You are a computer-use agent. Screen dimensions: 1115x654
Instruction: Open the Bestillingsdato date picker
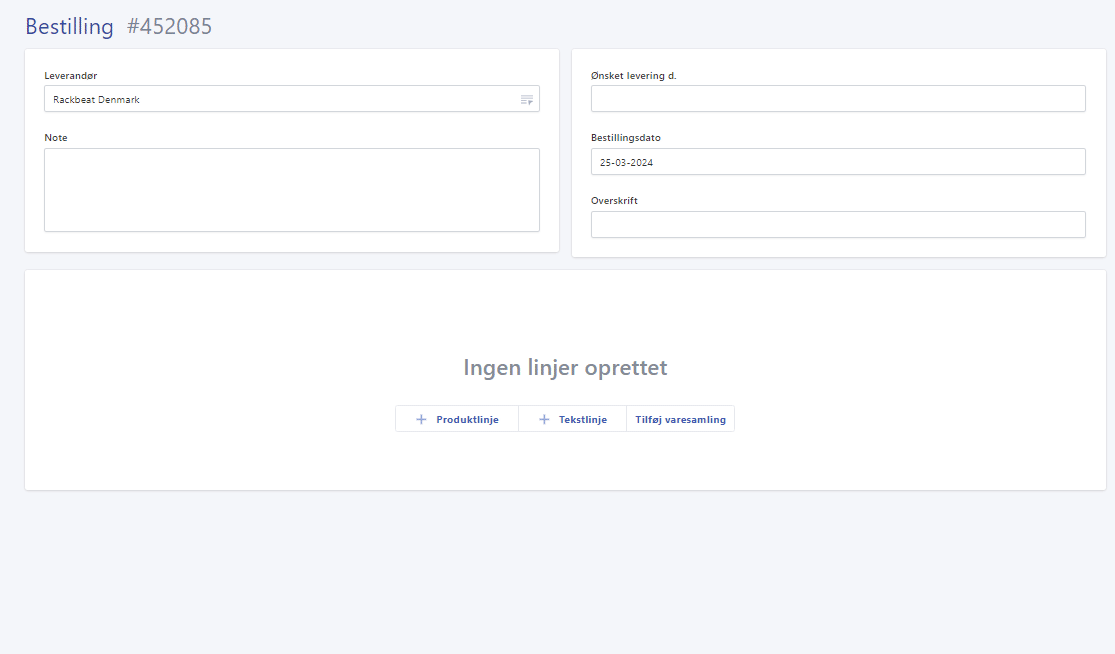pyautogui.click(x=838, y=161)
